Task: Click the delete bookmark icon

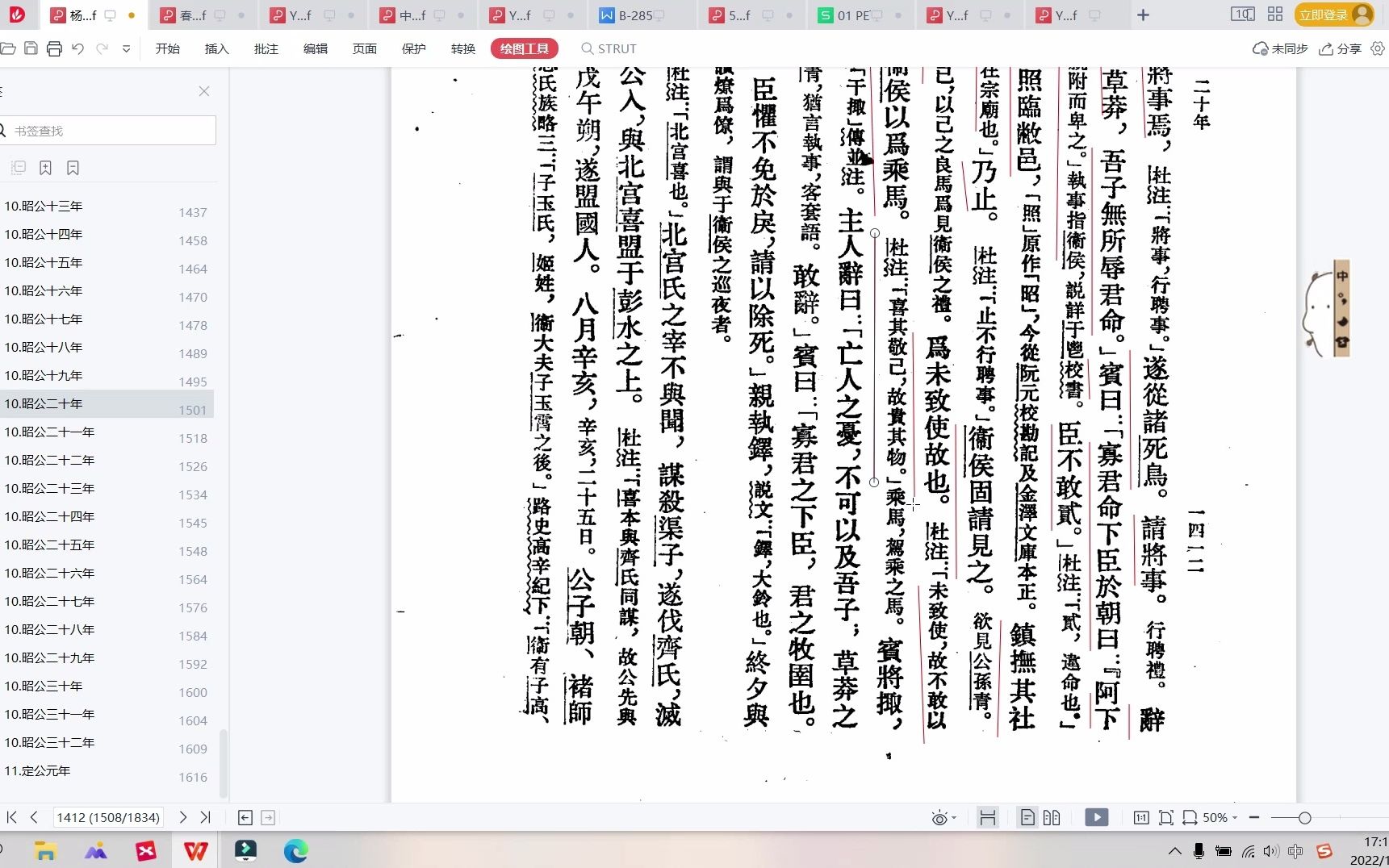Action: pyautogui.click(x=73, y=168)
